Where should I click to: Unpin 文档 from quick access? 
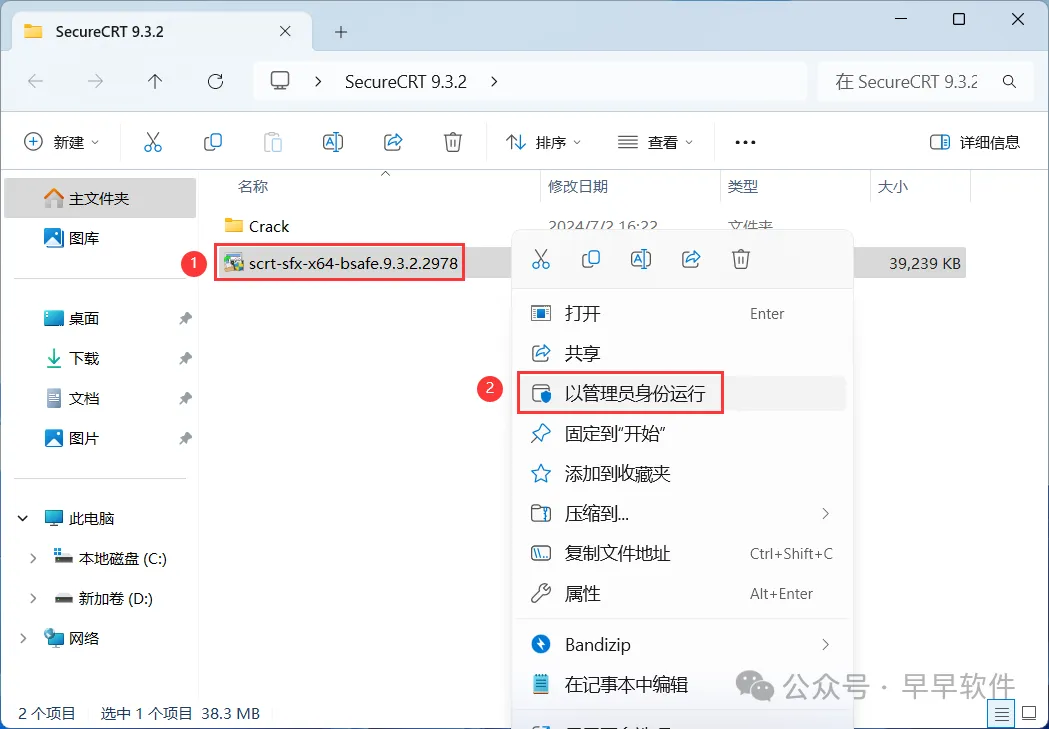pyautogui.click(x=185, y=399)
